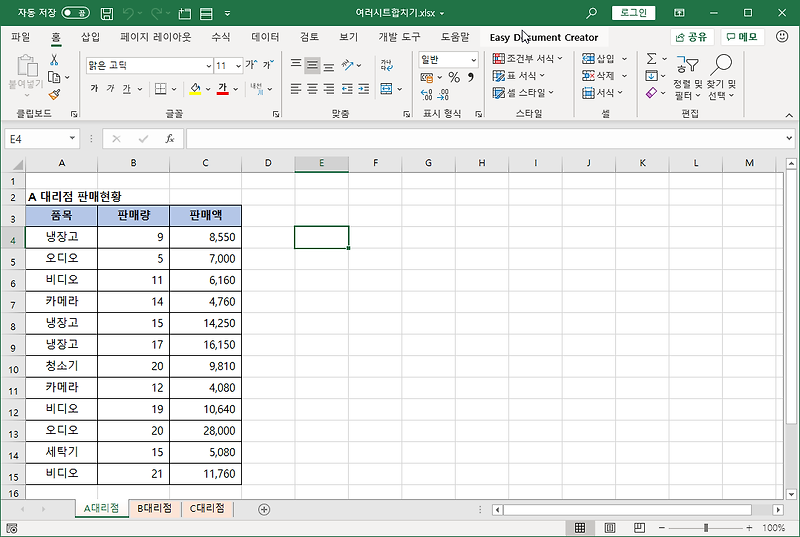Open Name Box dropdown arrow
This screenshot has height=537, width=800.
coord(72,138)
